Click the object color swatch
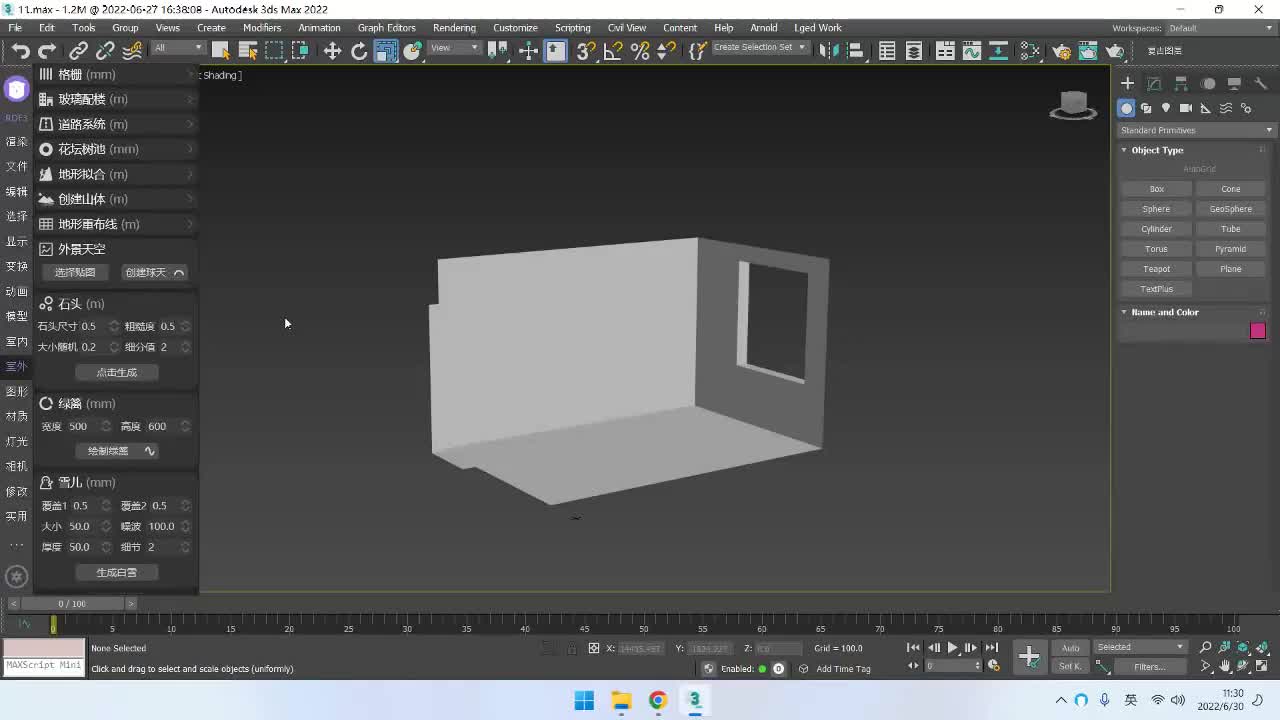The width and height of the screenshot is (1280, 720). [1257, 331]
